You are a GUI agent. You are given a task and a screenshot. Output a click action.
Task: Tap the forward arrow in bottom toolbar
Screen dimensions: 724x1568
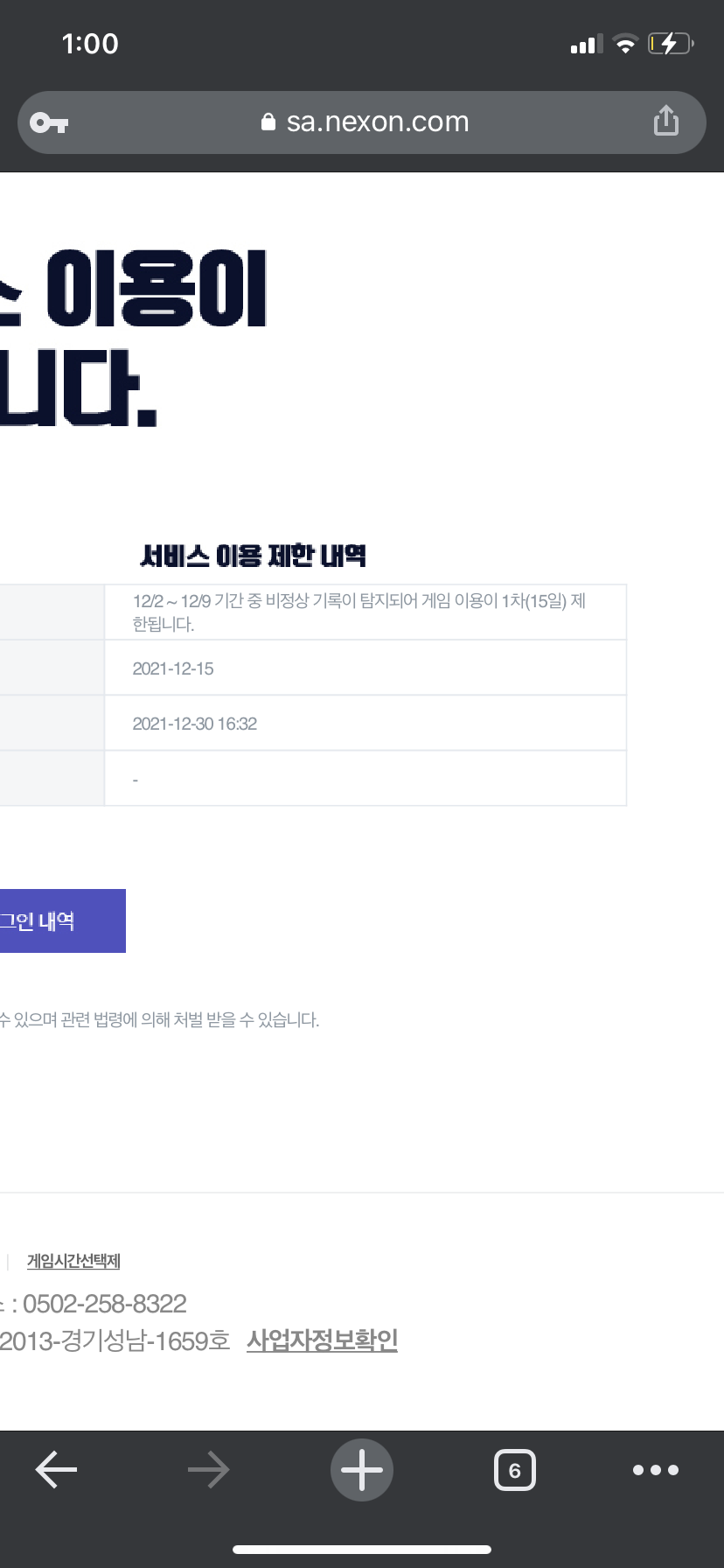[x=208, y=1470]
